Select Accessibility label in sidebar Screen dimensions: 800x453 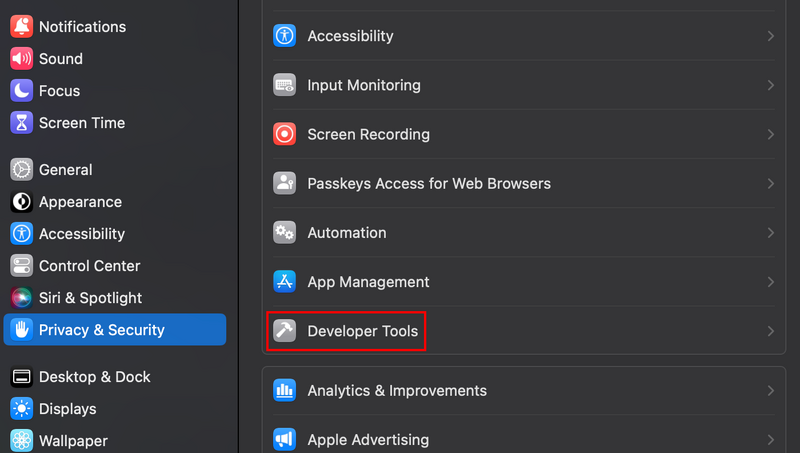(82, 234)
